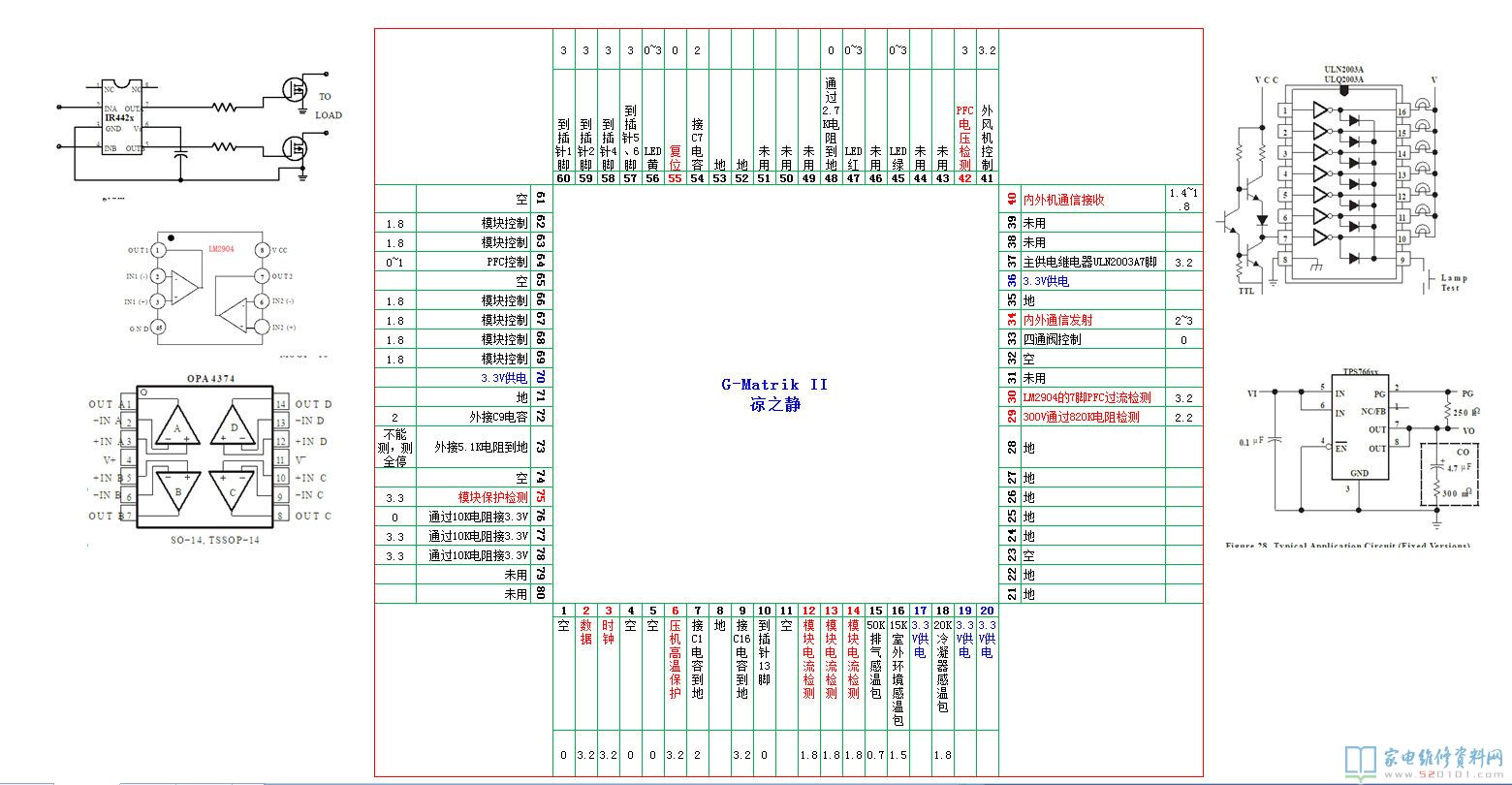
Task: Click the 1.4~1.8 voltage cell for pin 40
Action: 1183,199
